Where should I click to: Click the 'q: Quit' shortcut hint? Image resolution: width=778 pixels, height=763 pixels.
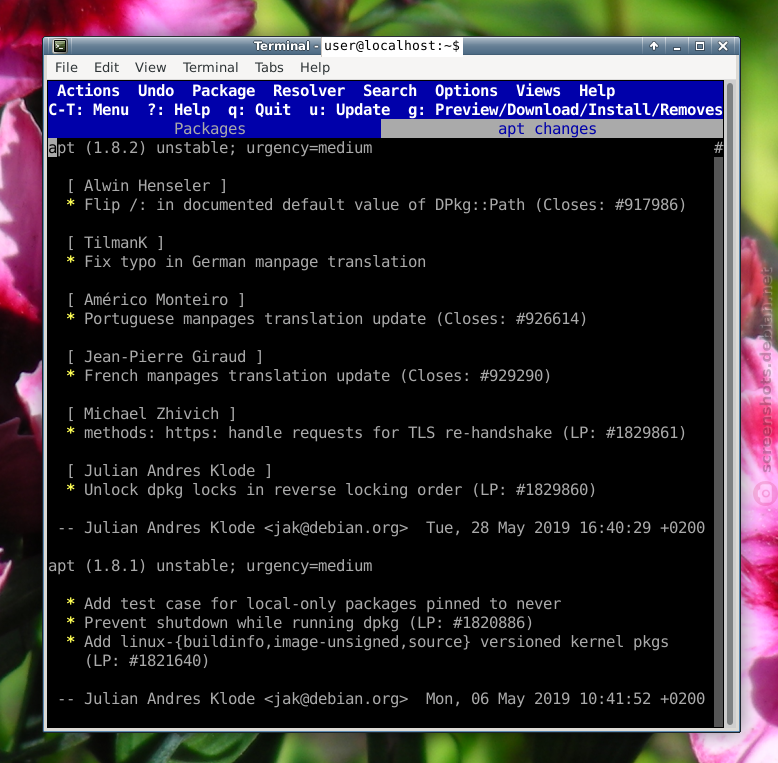(x=259, y=110)
